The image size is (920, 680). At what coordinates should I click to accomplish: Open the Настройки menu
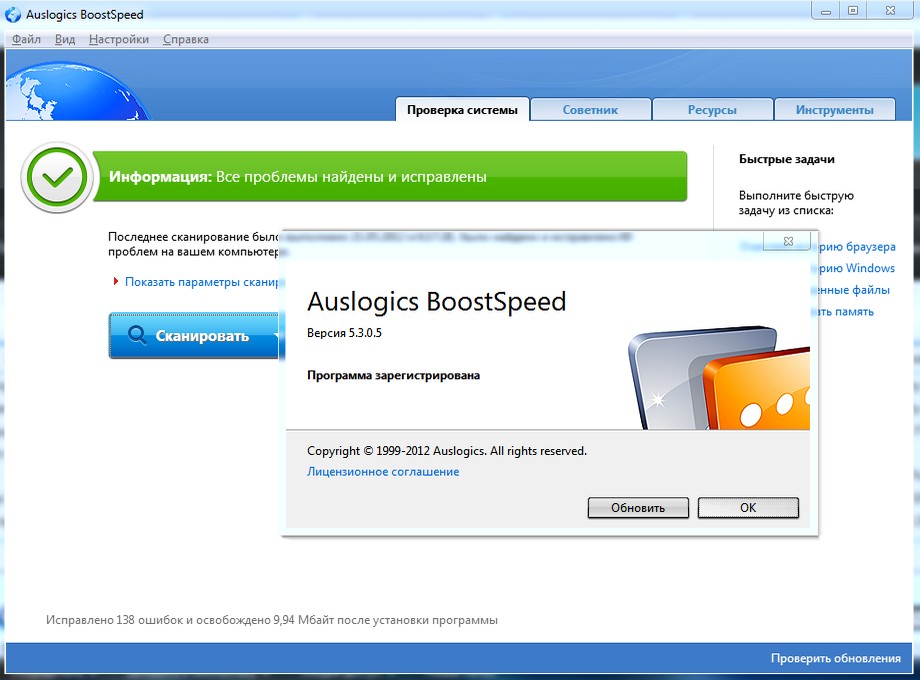click(119, 39)
